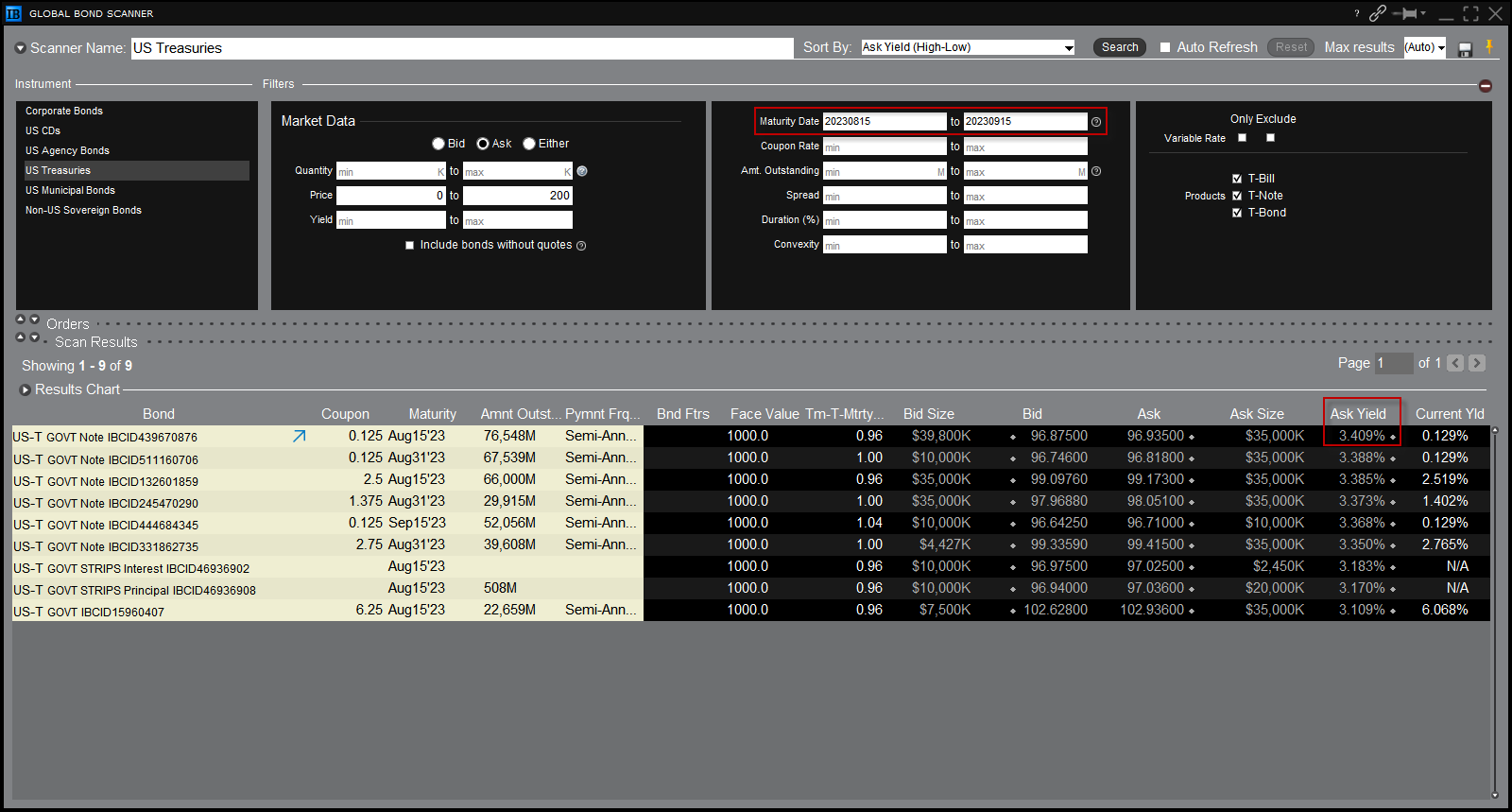Click the Reset button

(x=1291, y=47)
